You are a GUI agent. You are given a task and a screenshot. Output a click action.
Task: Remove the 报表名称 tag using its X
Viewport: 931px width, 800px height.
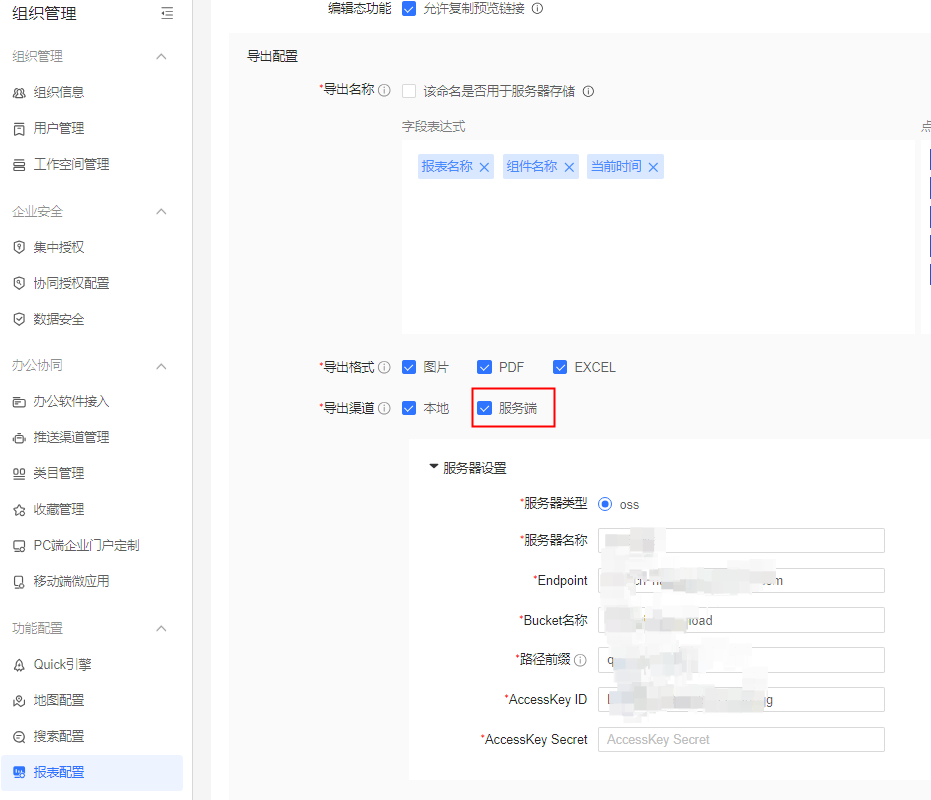(x=485, y=167)
